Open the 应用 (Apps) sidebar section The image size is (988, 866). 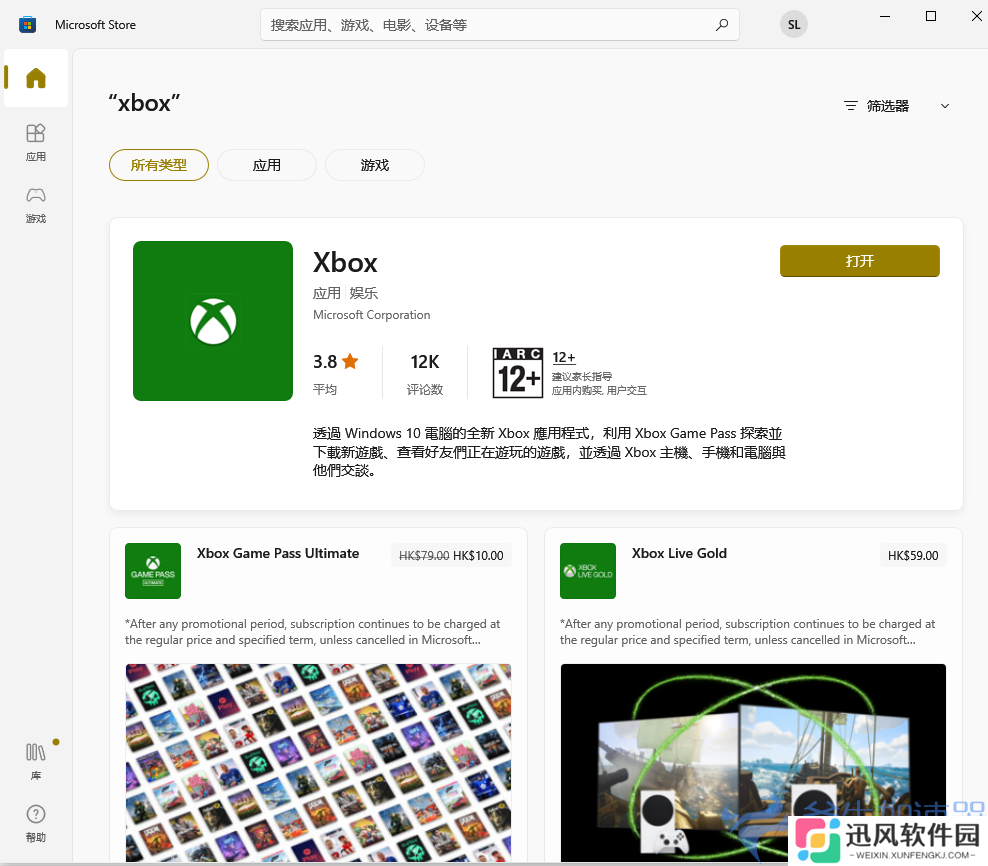click(x=36, y=142)
